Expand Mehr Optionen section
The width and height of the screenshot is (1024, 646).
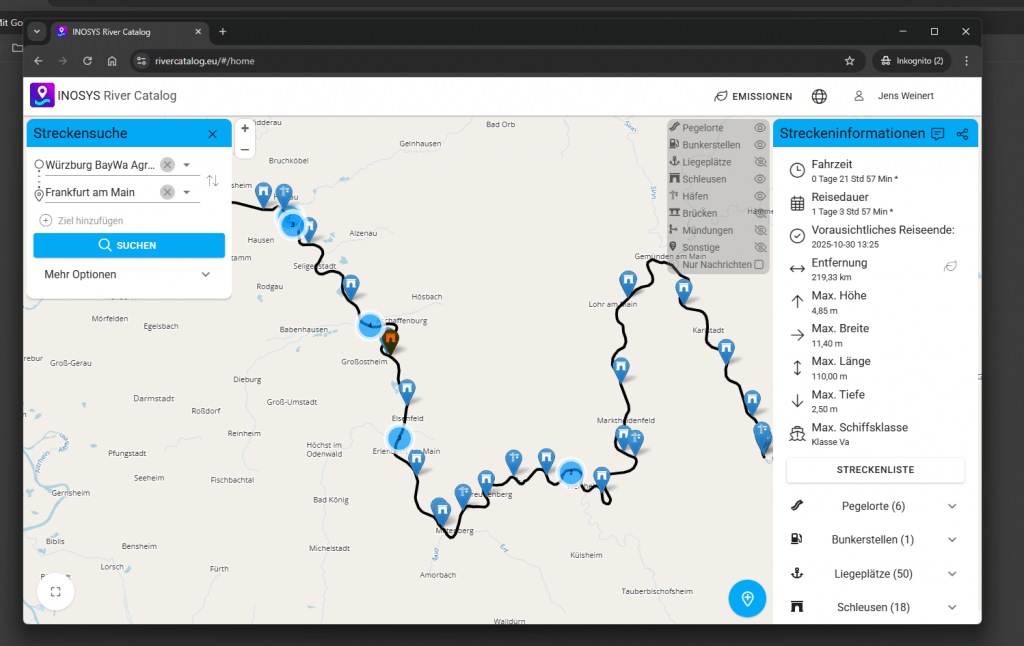point(206,274)
